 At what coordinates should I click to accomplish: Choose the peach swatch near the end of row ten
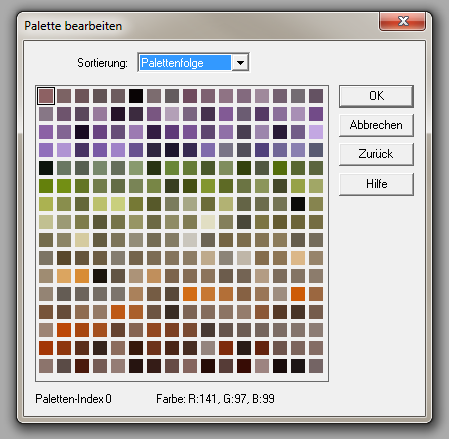tap(298, 258)
